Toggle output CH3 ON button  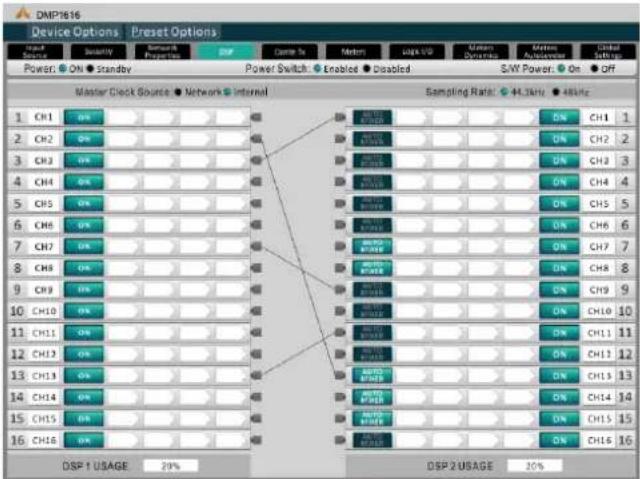559,161
